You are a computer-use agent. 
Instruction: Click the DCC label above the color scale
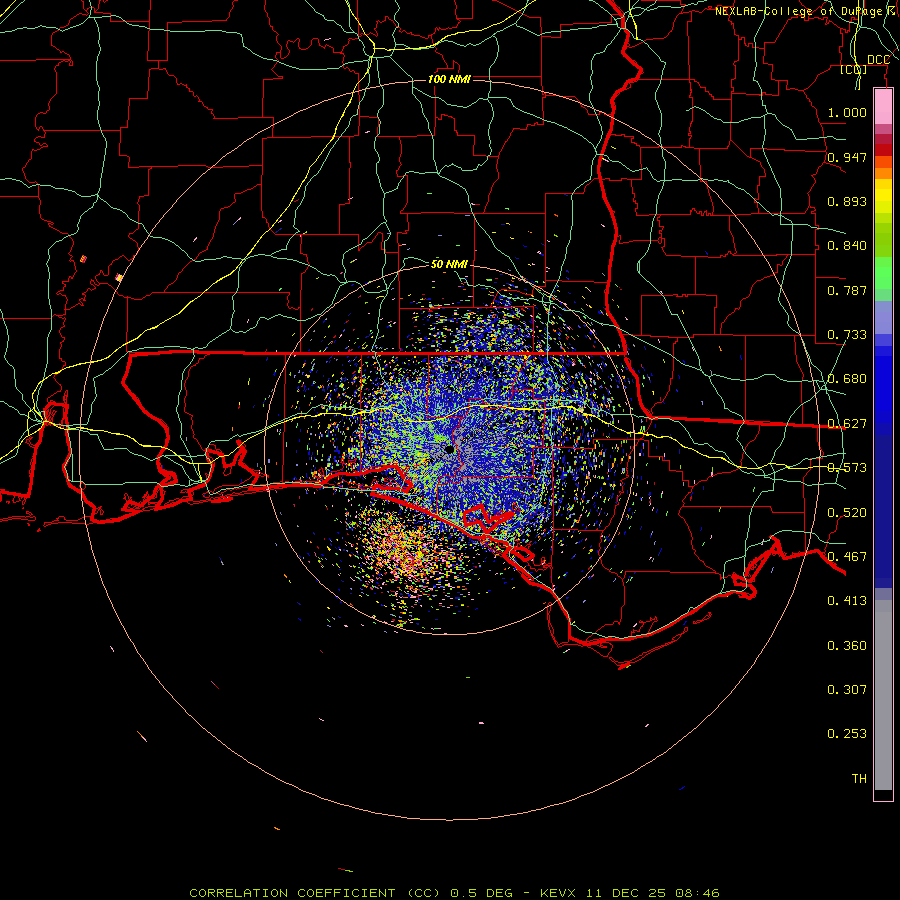tap(878, 60)
